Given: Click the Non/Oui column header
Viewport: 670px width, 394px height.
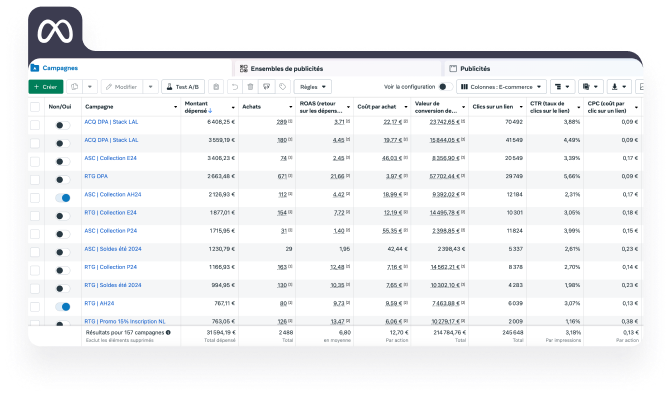Looking at the screenshot, I should click(x=60, y=107).
